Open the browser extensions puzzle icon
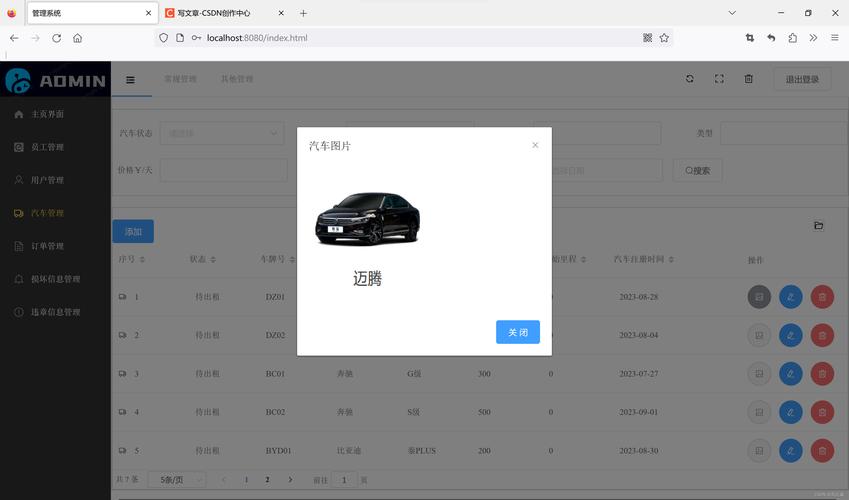The width and height of the screenshot is (849, 500). [793, 38]
